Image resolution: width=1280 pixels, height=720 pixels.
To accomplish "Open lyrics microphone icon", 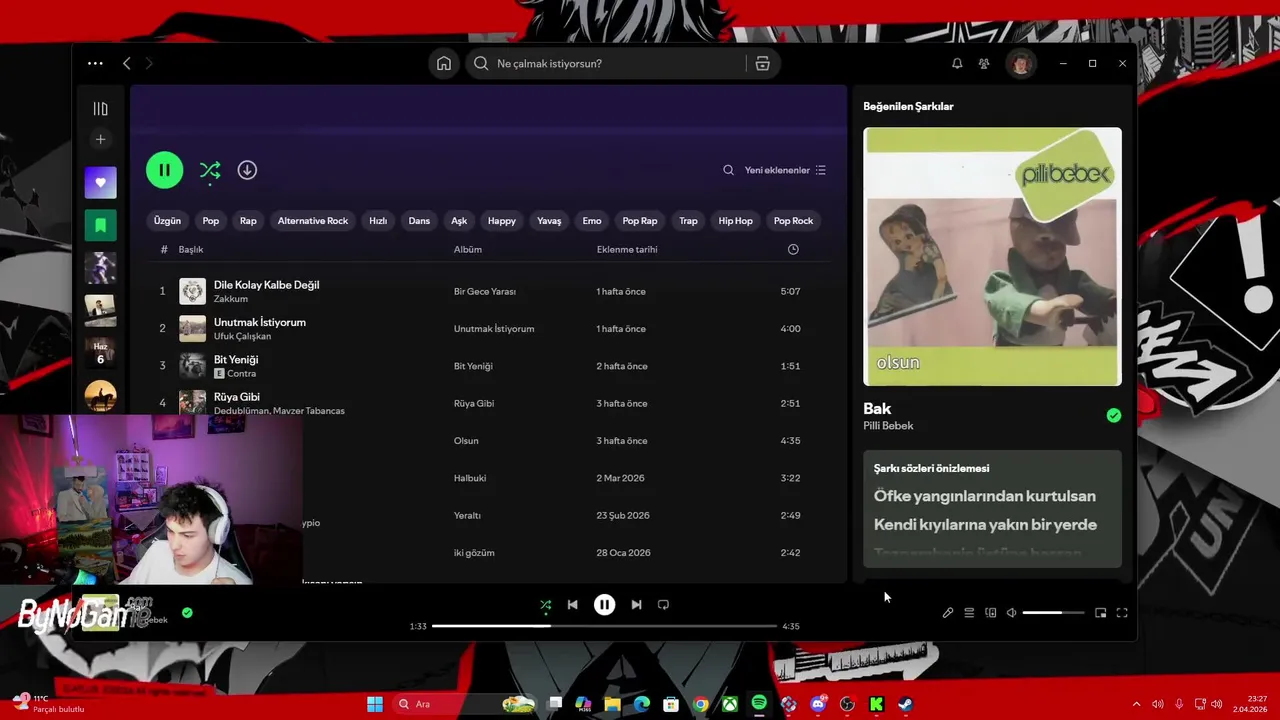I will [948, 613].
